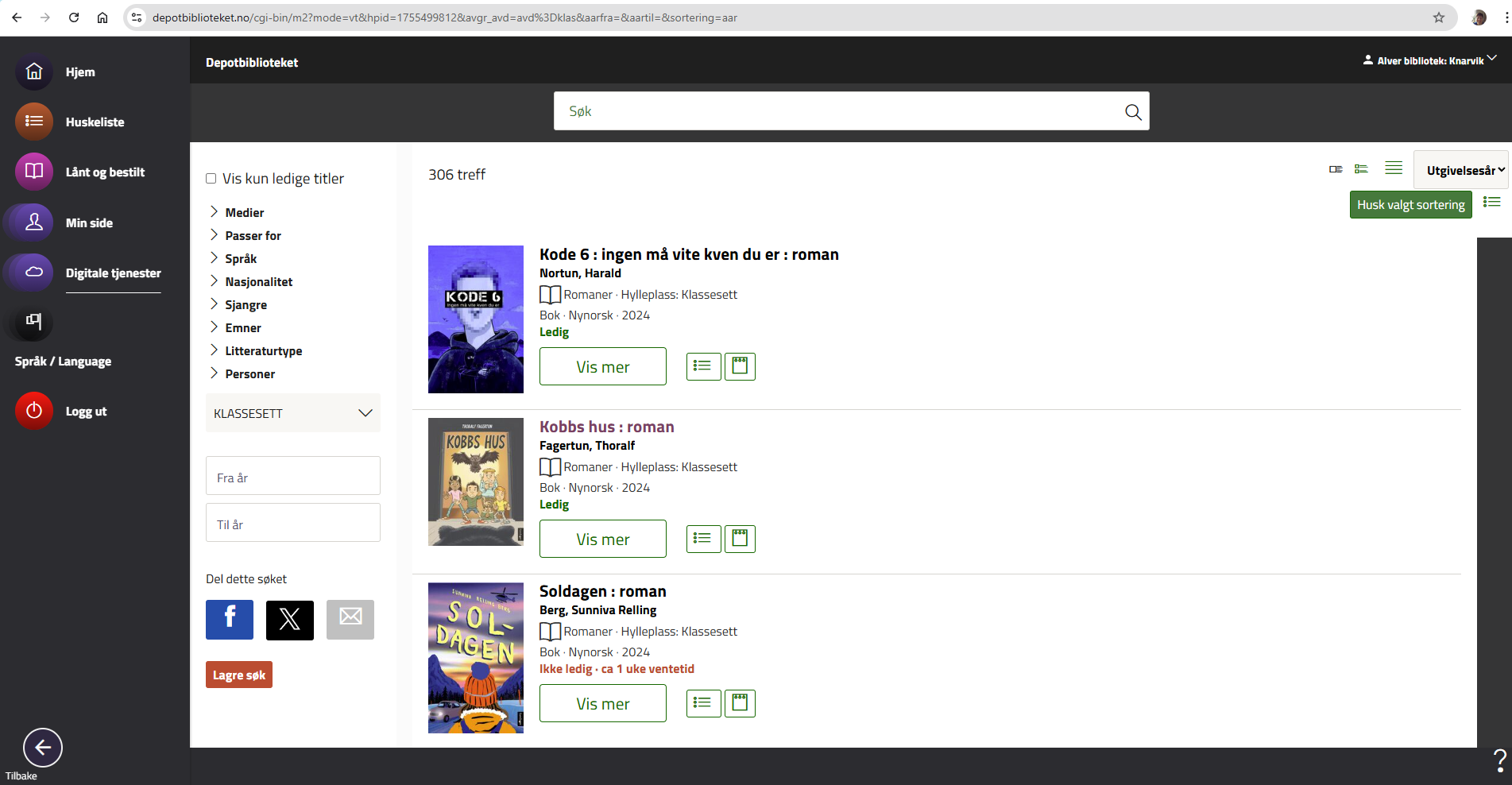Image resolution: width=1512 pixels, height=785 pixels.
Task: Expand the Passer for filter
Action: pos(245,235)
